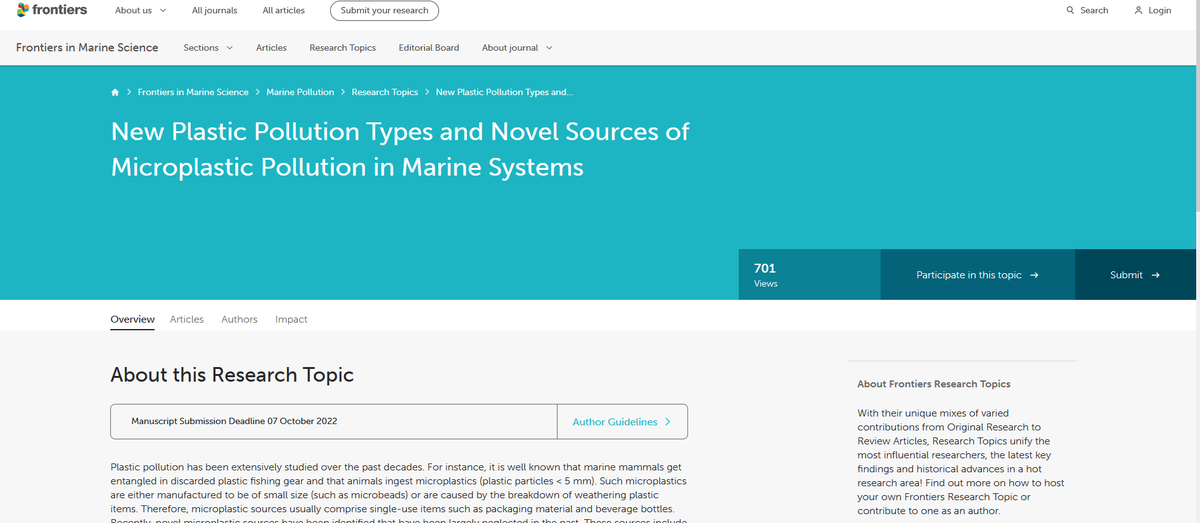This screenshot has height=523, width=1200.
Task: Click About Frontiers Research Topics sidebar heading
Action: pos(934,384)
